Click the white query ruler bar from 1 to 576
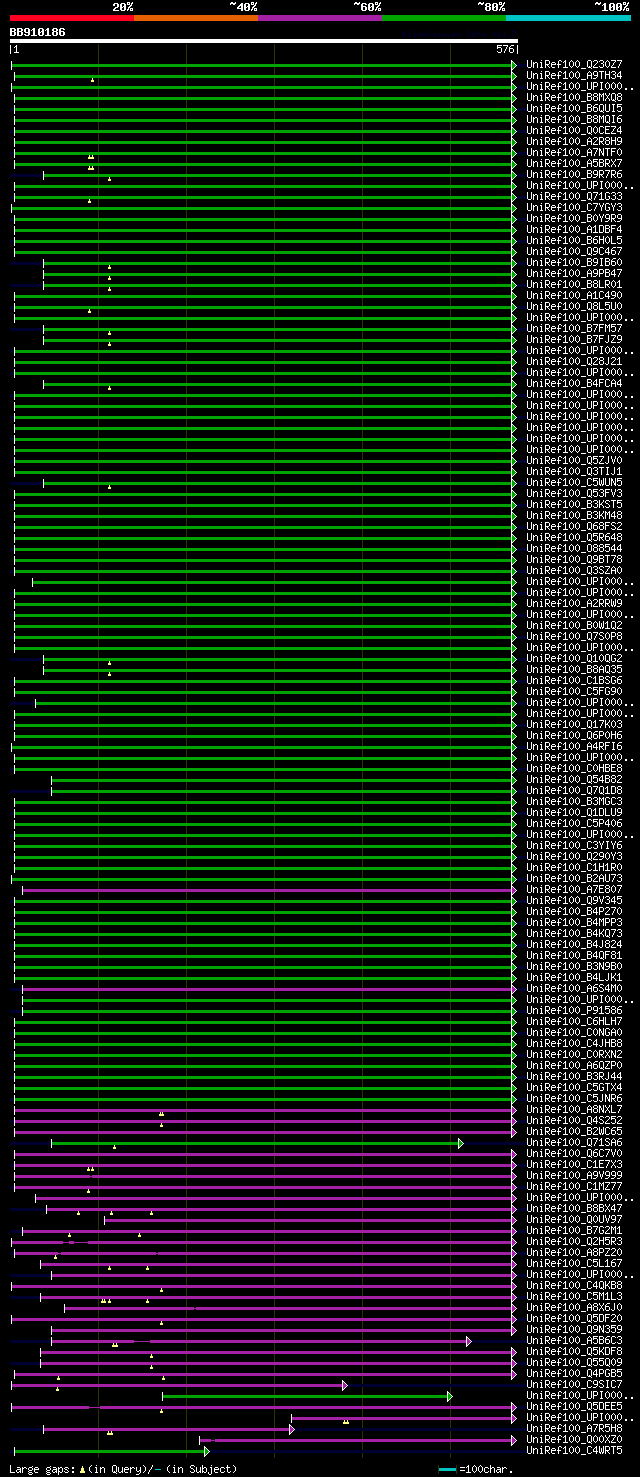Viewport: 640px width, 1477px height. (264, 42)
